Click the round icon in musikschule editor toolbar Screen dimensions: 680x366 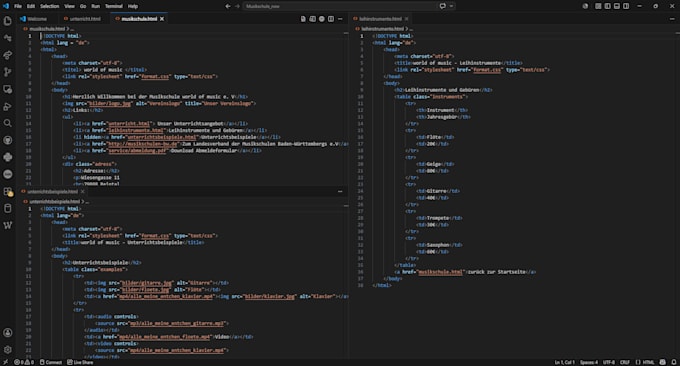322,19
